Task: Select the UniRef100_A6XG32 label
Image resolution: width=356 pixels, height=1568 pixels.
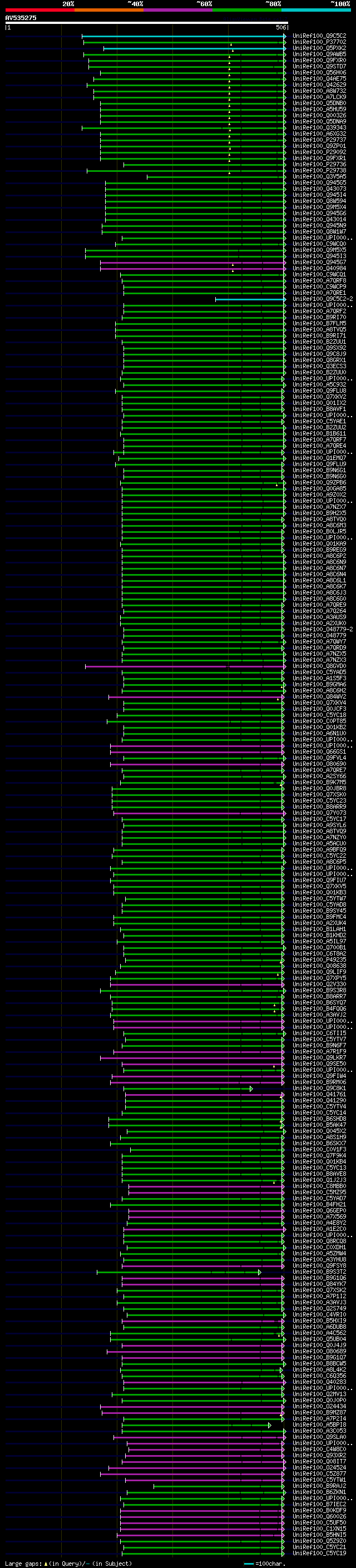Action: 319,134
